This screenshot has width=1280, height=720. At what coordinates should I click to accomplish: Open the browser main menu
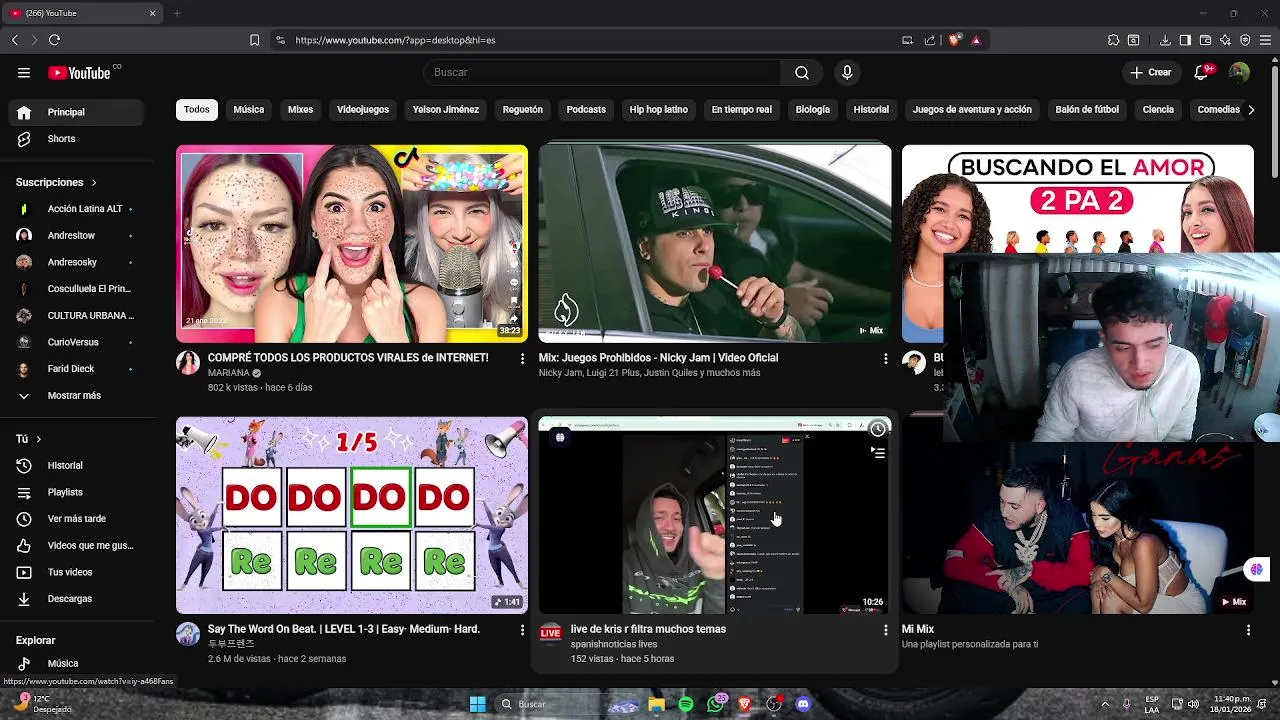tap(1265, 40)
